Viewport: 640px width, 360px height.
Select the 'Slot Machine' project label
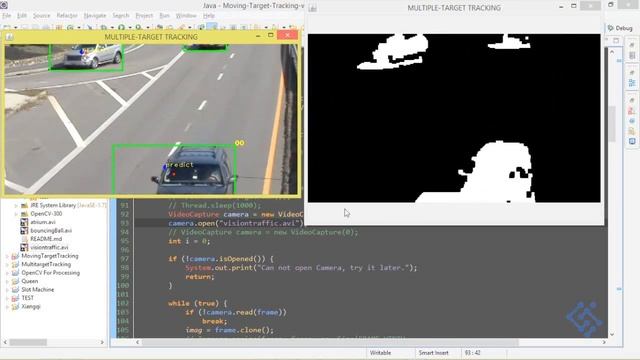(38, 289)
